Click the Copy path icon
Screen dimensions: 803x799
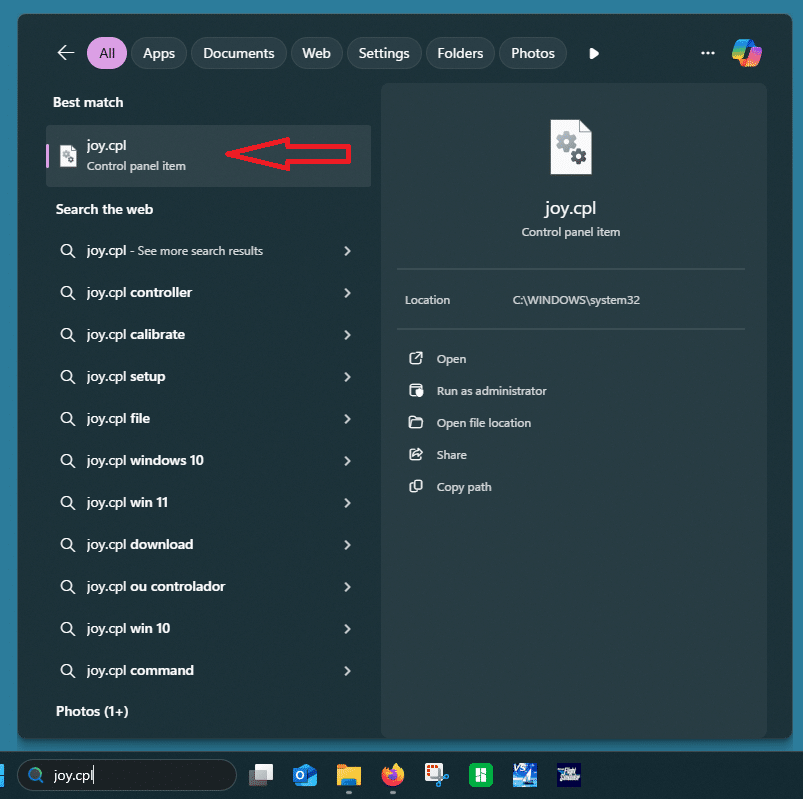(x=416, y=486)
